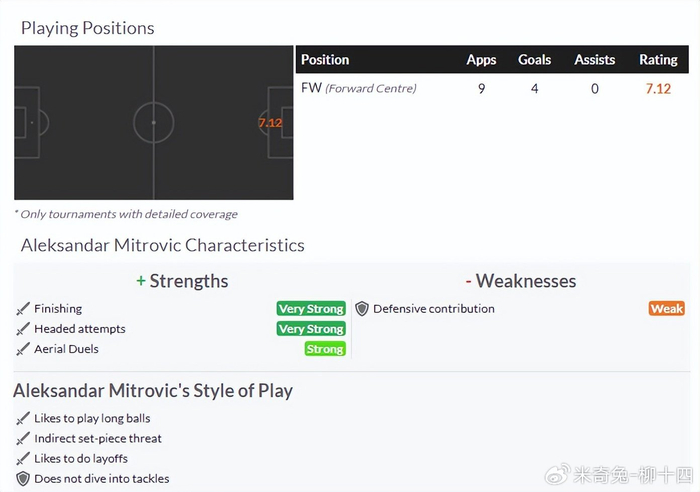The width and height of the screenshot is (700, 492).
Task: Click the orange Weak badge
Action: pos(666,309)
